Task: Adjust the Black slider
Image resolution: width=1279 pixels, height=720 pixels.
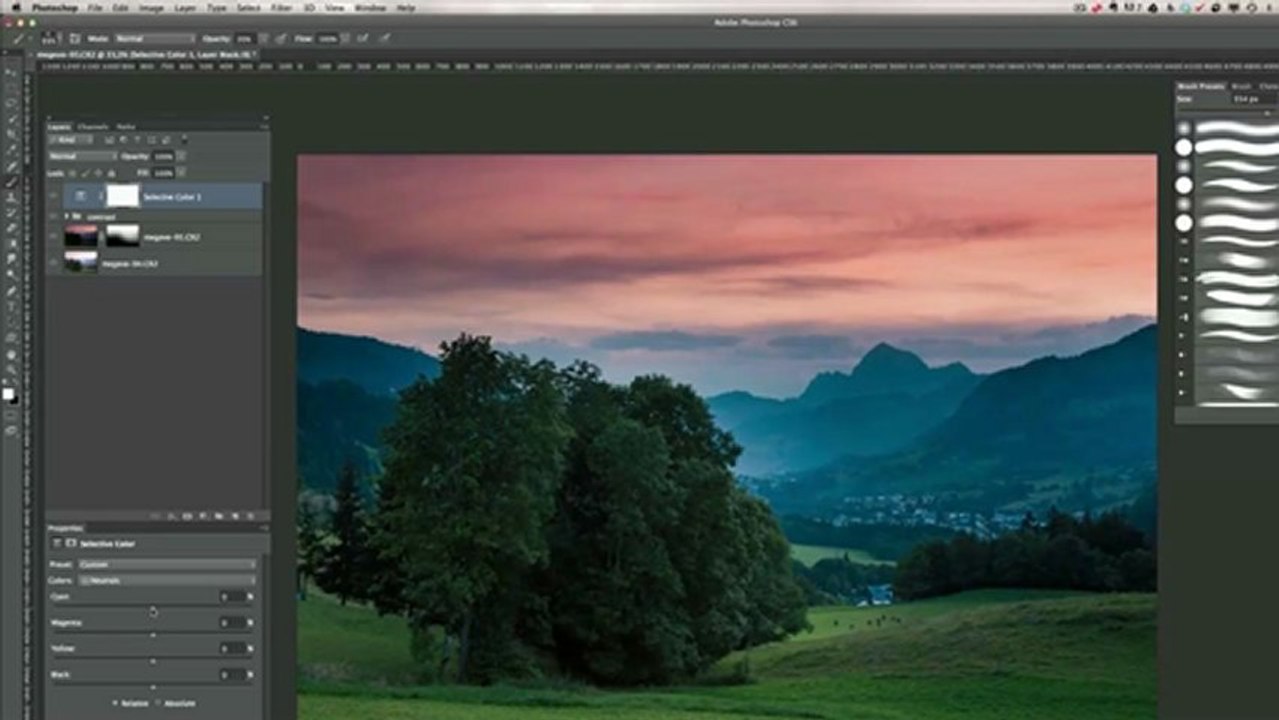Action: pyautogui.click(x=153, y=687)
